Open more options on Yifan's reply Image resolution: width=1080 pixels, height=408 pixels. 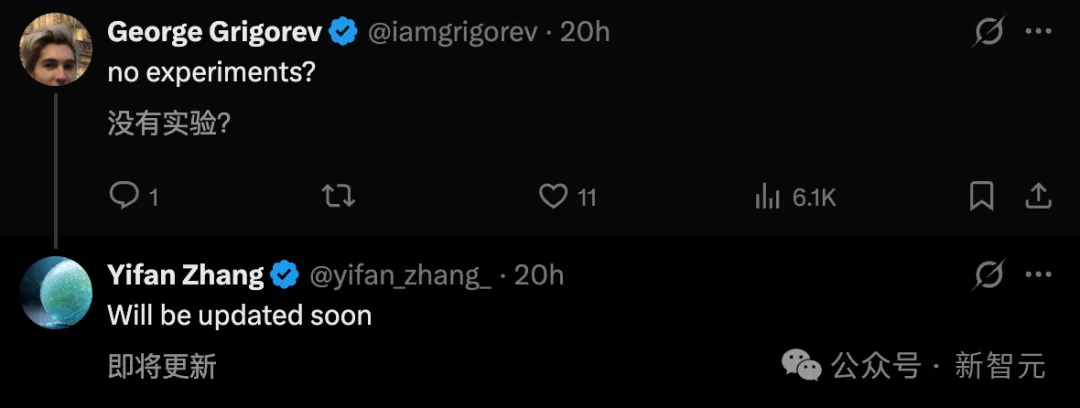1039,275
